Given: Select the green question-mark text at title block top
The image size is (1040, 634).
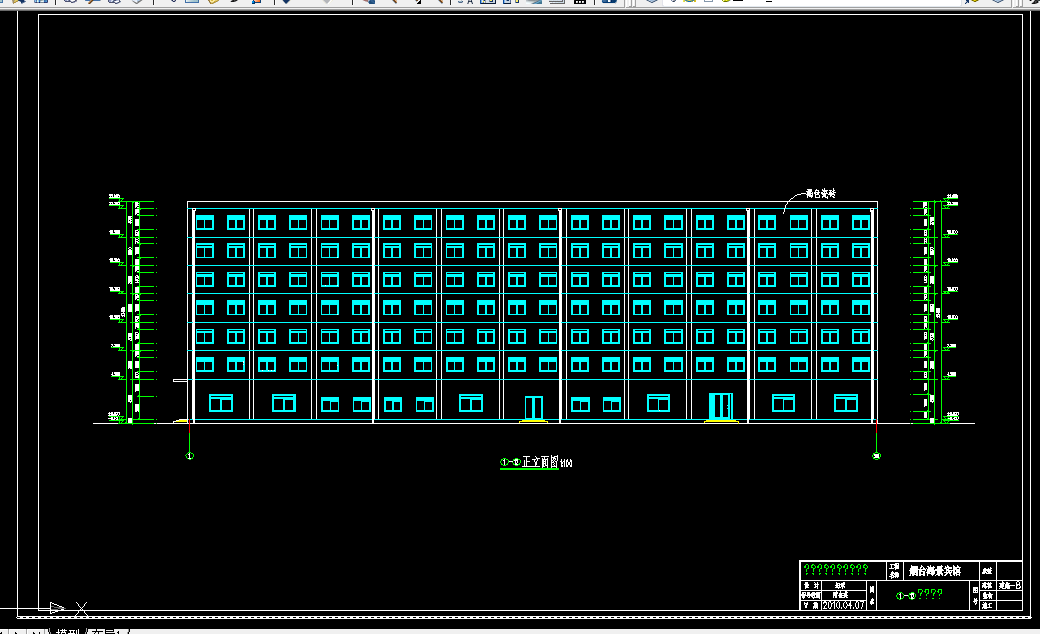Looking at the screenshot, I should tap(836, 570).
